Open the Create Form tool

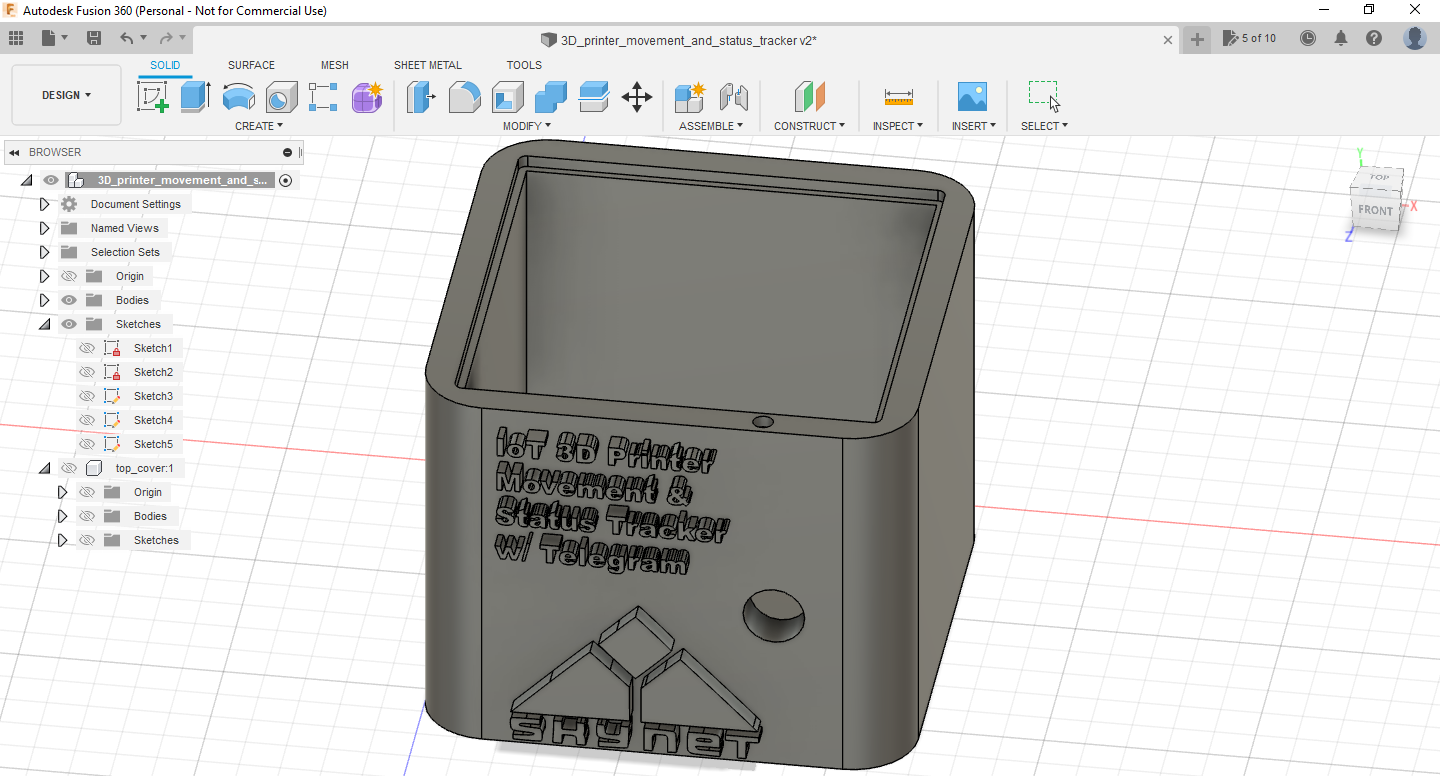tap(366, 97)
